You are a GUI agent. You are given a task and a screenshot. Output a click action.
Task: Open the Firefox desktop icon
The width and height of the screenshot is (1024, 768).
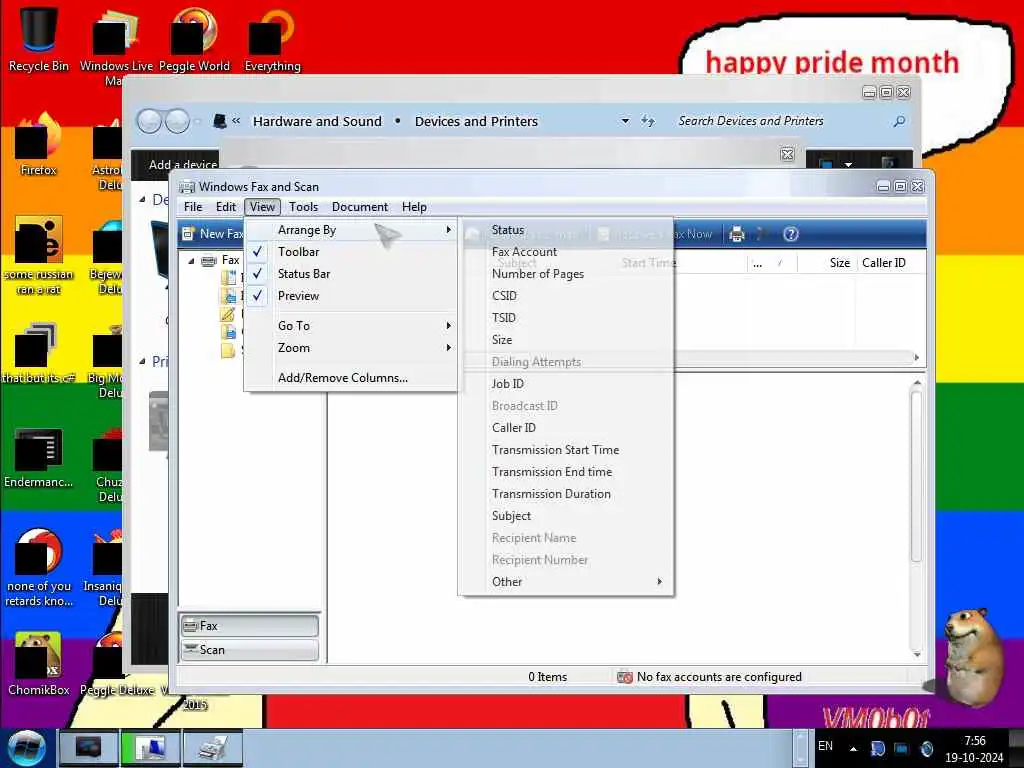point(39,145)
